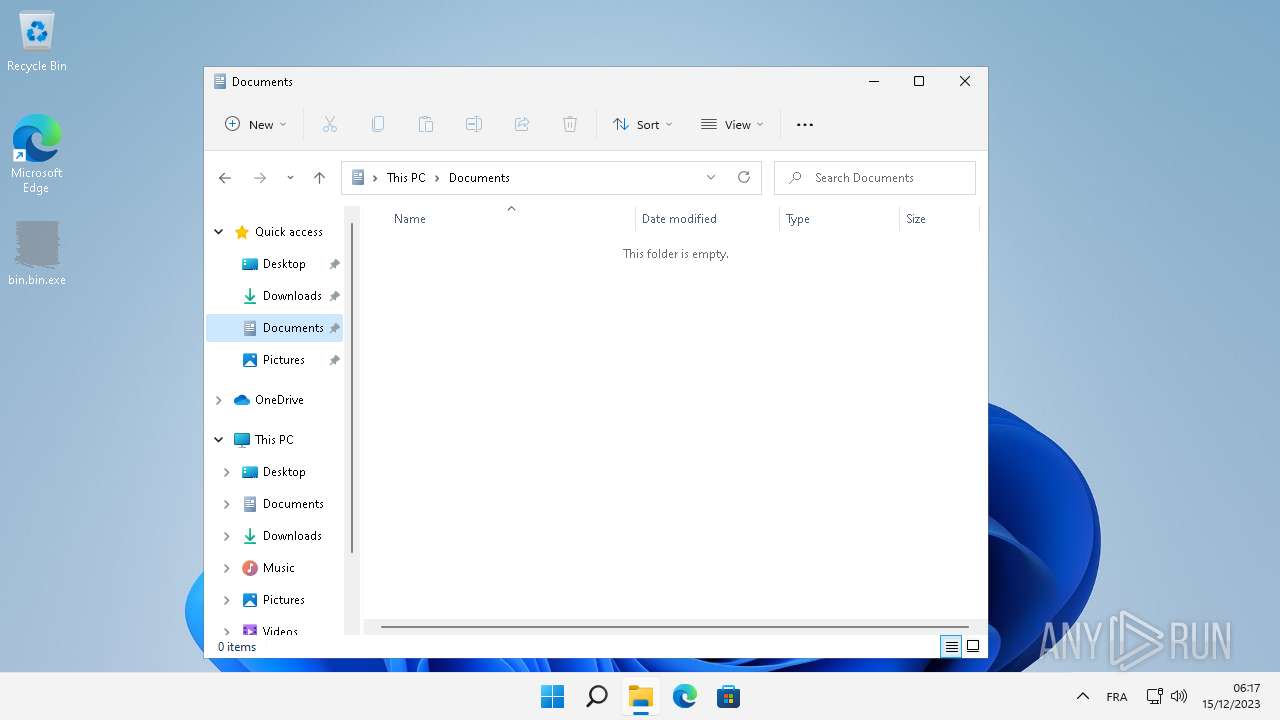Expand the OneDrive tree node

coord(219,400)
